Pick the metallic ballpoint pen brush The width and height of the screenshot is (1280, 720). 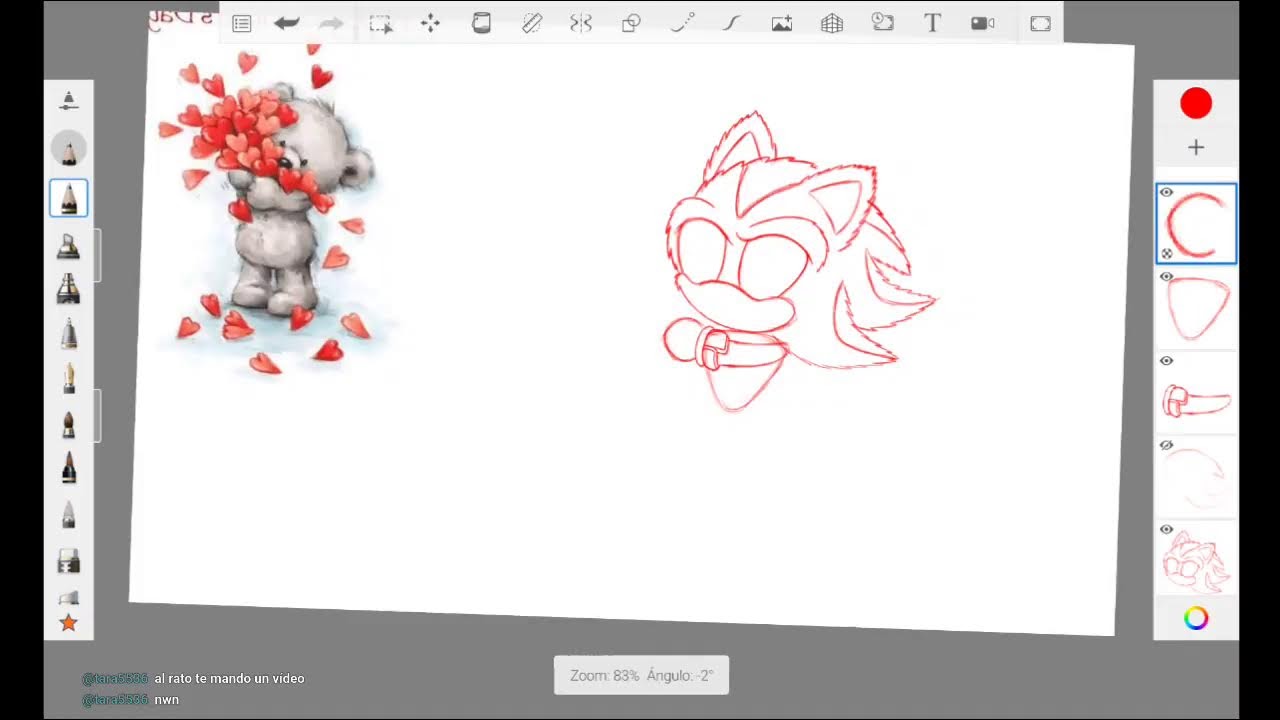click(x=69, y=334)
